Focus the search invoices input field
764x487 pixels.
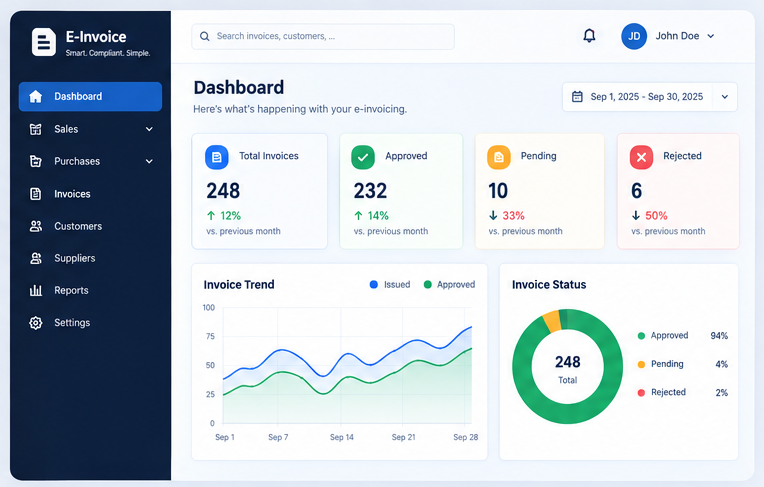pos(323,37)
